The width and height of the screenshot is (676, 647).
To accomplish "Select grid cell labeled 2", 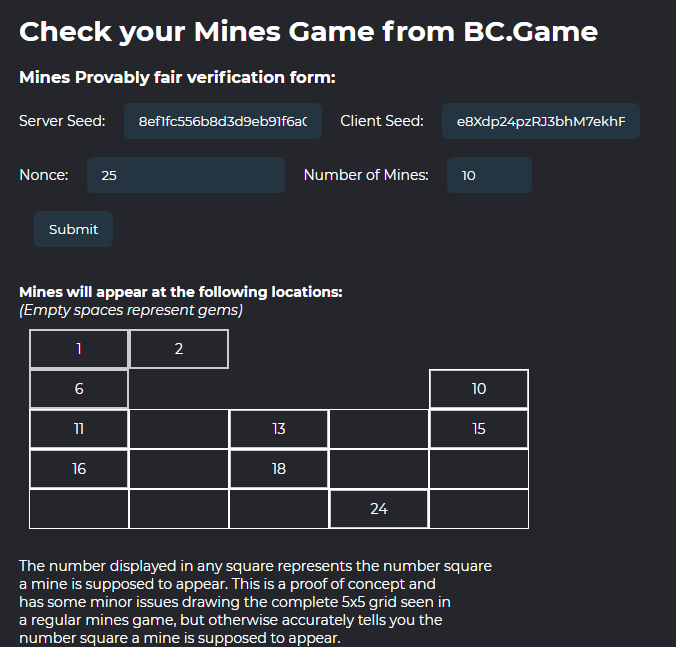I will coord(179,349).
